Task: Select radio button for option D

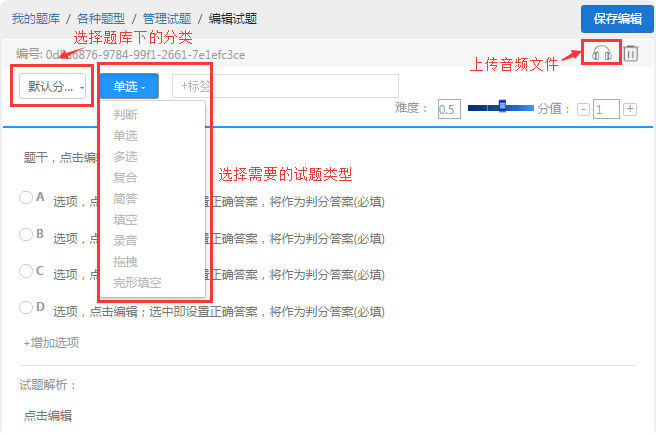Action: pyautogui.click(x=26, y=307)
